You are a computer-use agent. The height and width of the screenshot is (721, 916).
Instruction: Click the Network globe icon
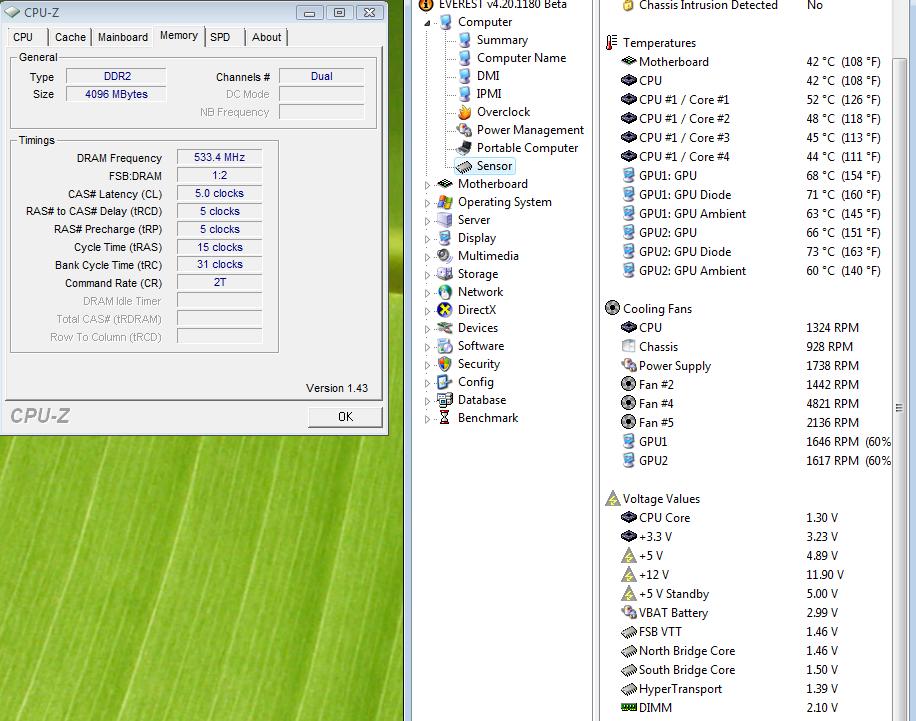coord(445,292)
